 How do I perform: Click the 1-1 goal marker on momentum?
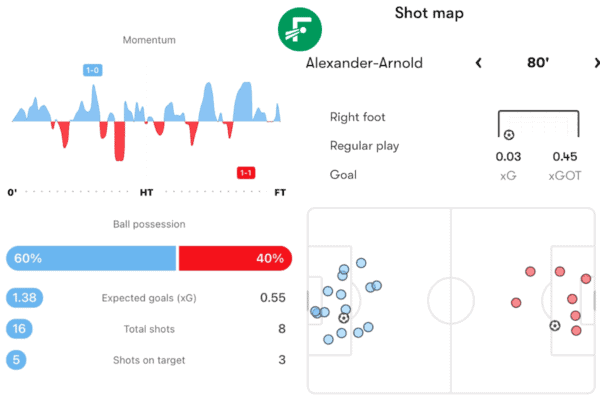[x=246, y=173]
